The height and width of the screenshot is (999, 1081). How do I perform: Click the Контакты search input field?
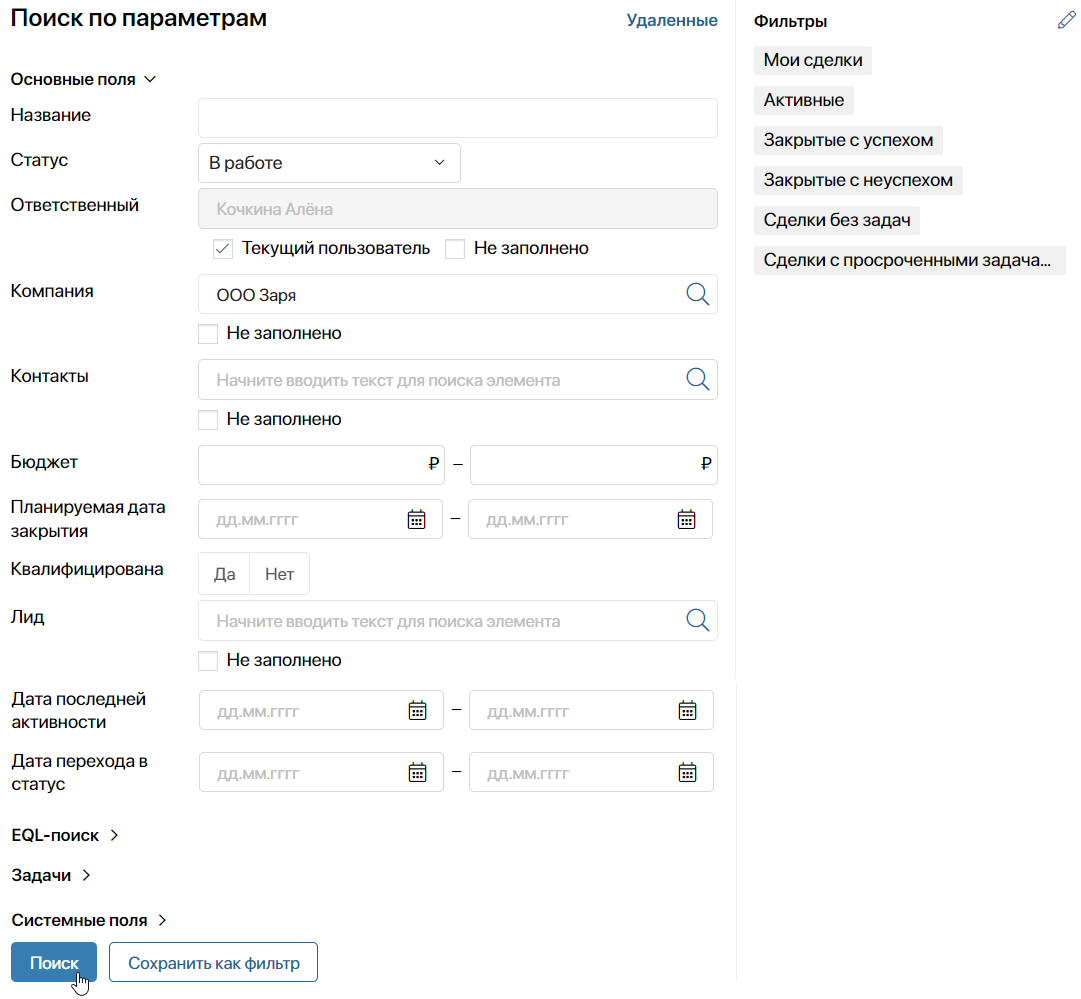click(458, 379)
